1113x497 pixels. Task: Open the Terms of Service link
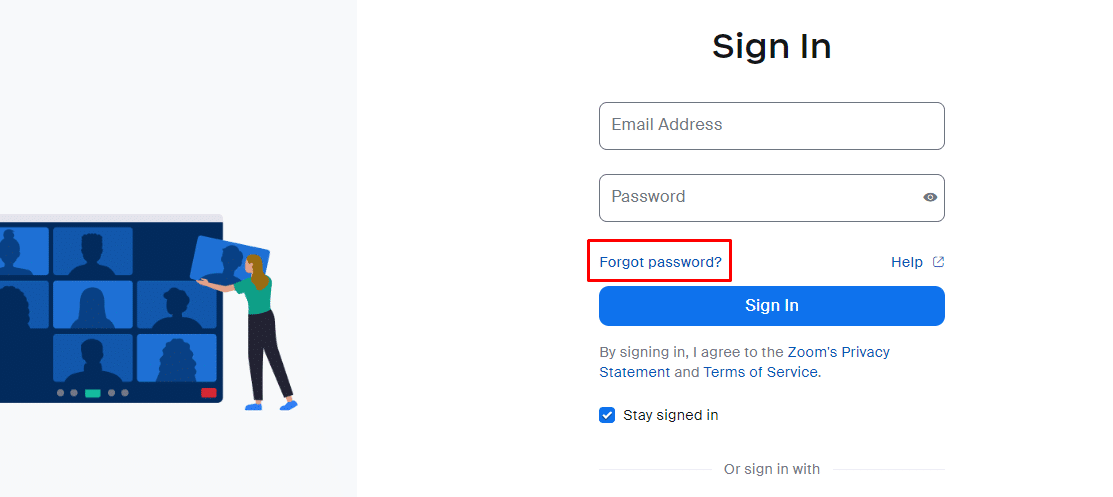760,372
